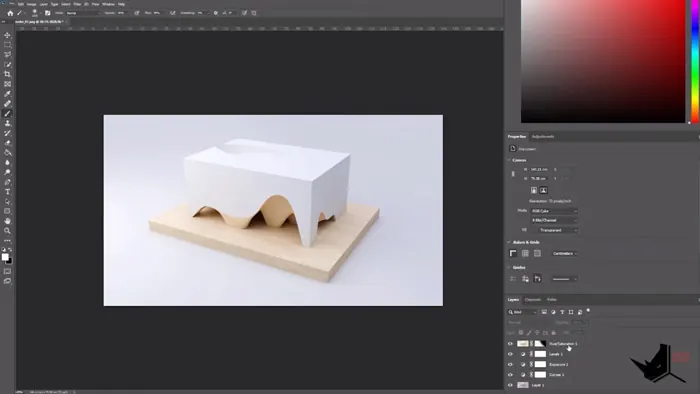Select the Spot Healing Brush tool

(7, 104)
